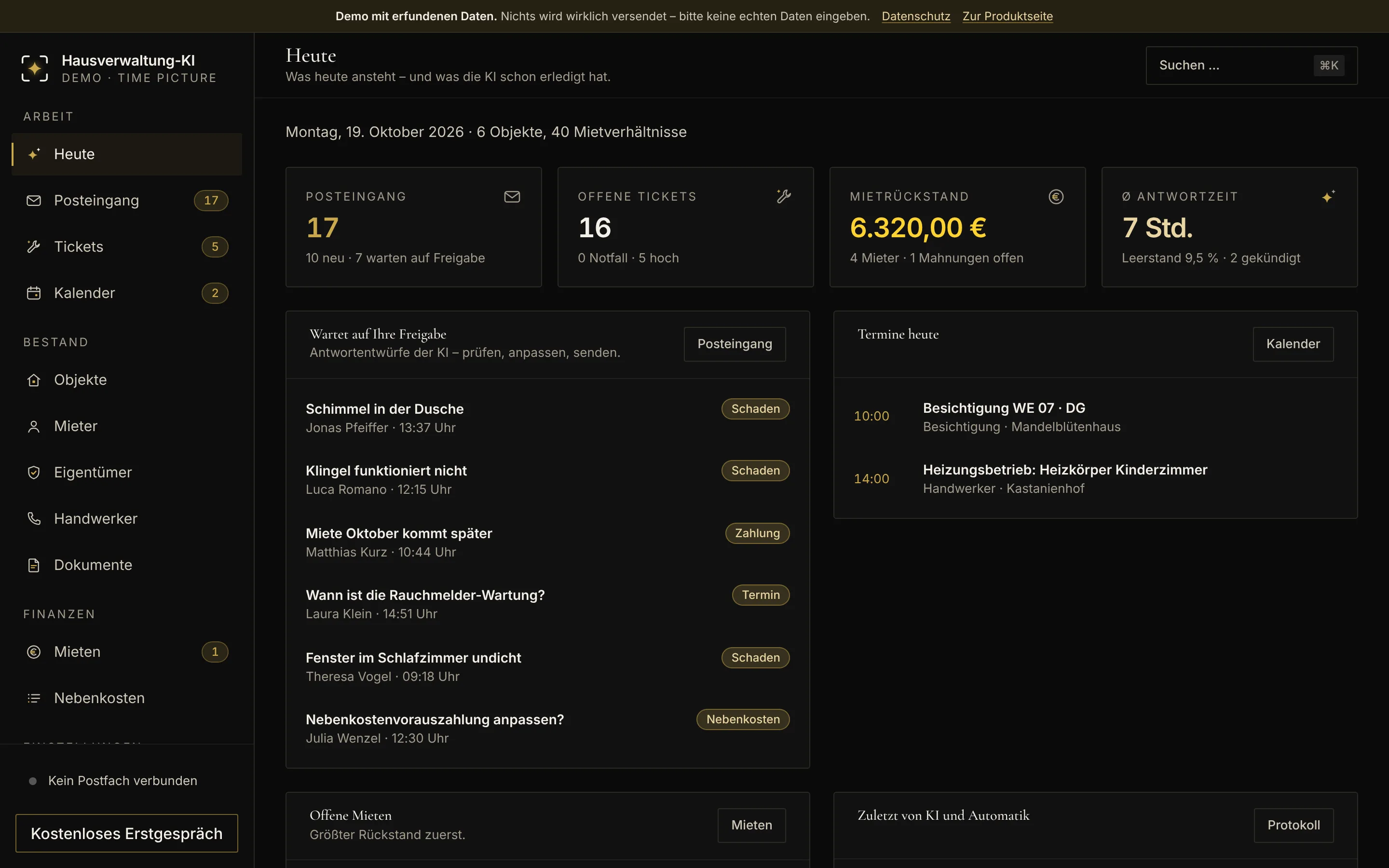1389x868 pixels.
Task: Open Nebenkostenvorauszahlung anpassen? message
Action: click(547, 729)
